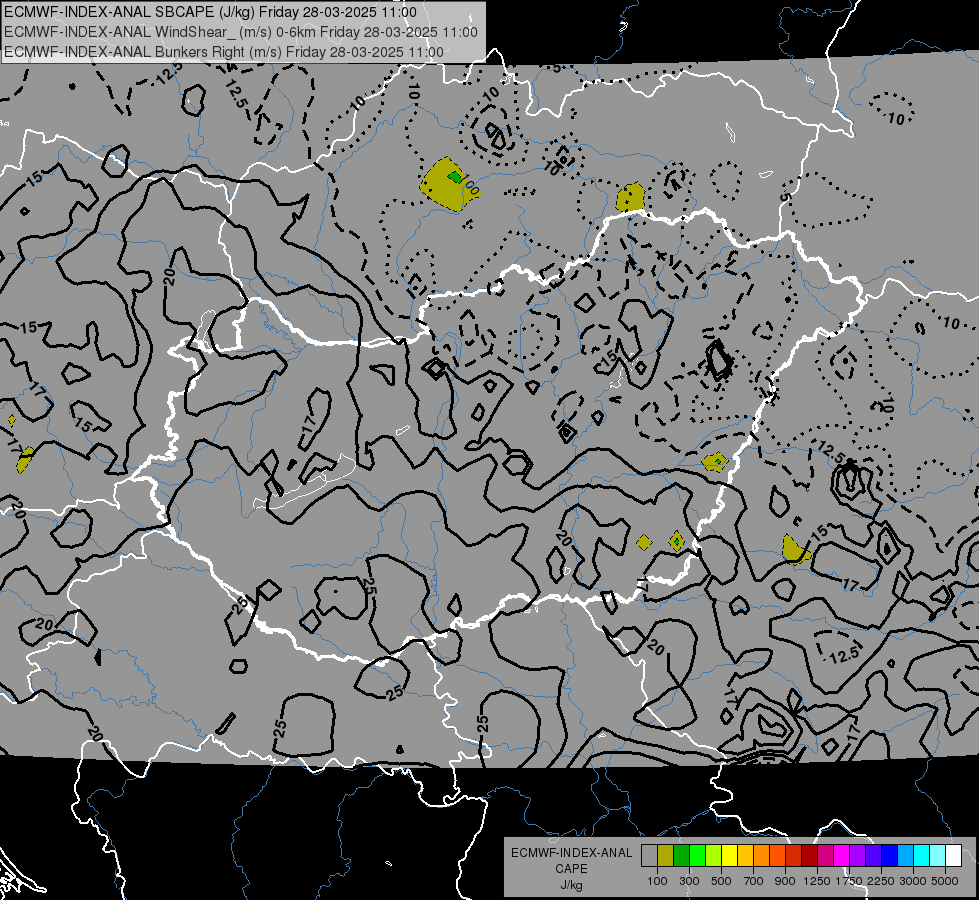The image size is (979, 900).
Task: Click the WindShear 0-6km title line
Action: point(240,32)
